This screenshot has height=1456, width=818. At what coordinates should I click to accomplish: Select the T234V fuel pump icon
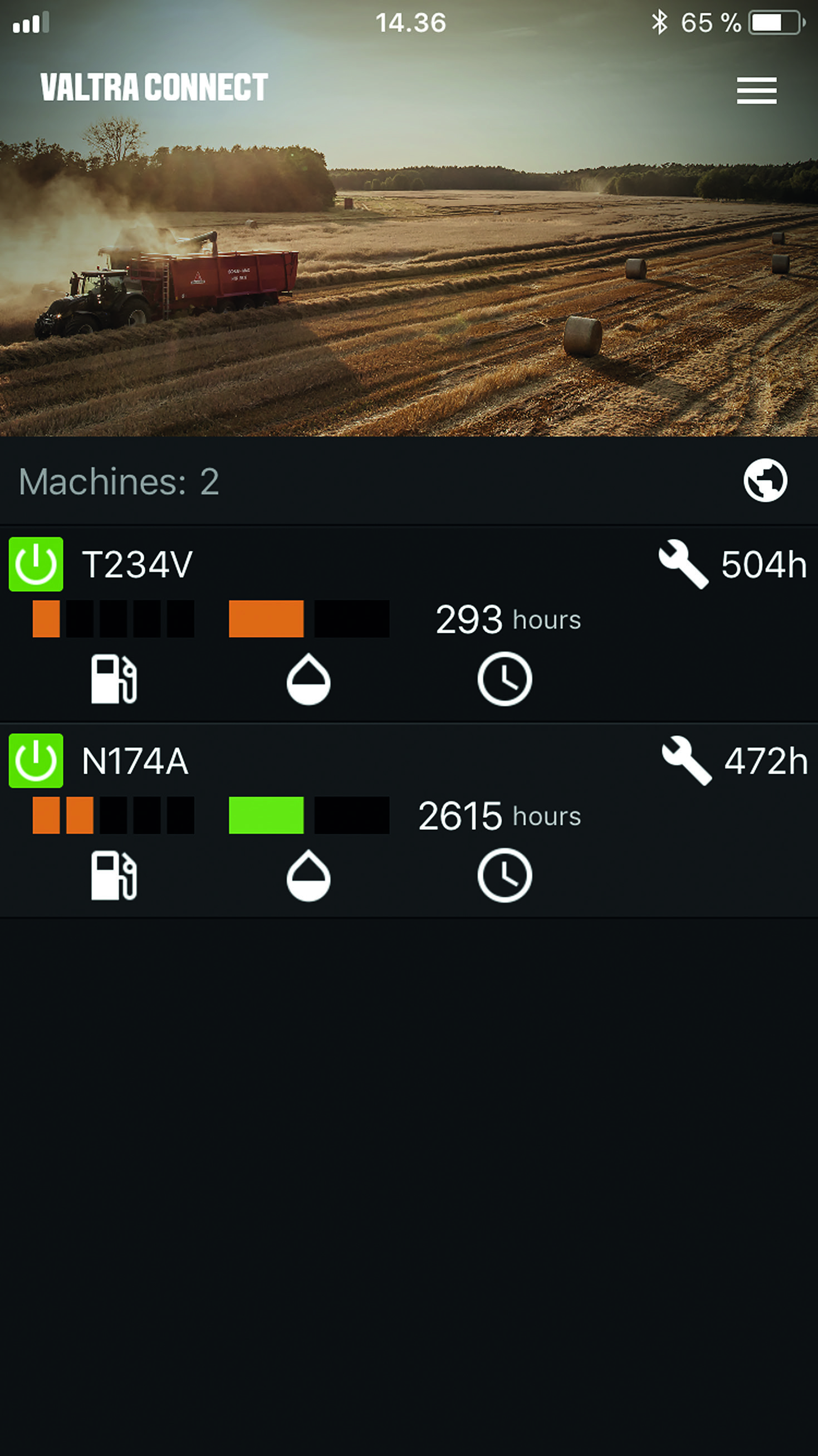(114, 679)
